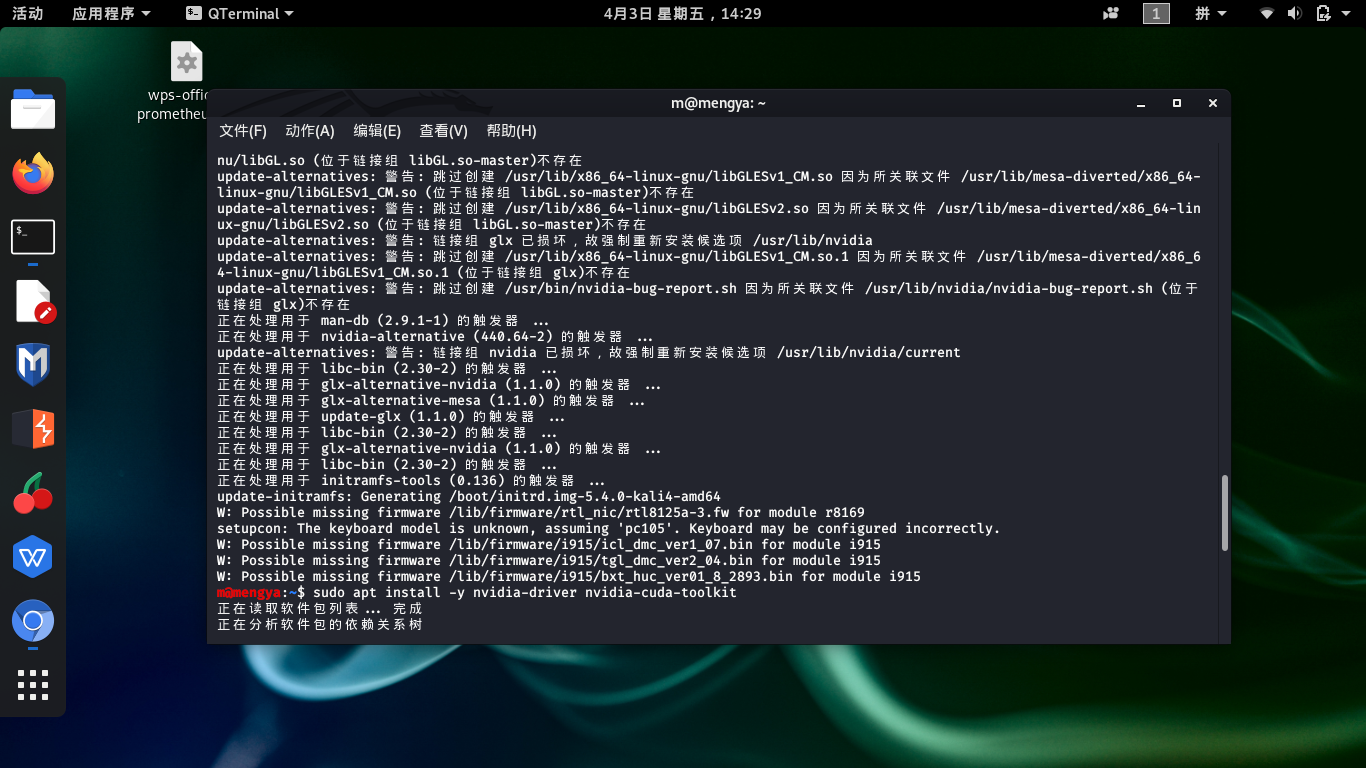Launch Firefox from the dock
Image resolution: width=1366 pixels, height=768 pixels.
point(33,173)
